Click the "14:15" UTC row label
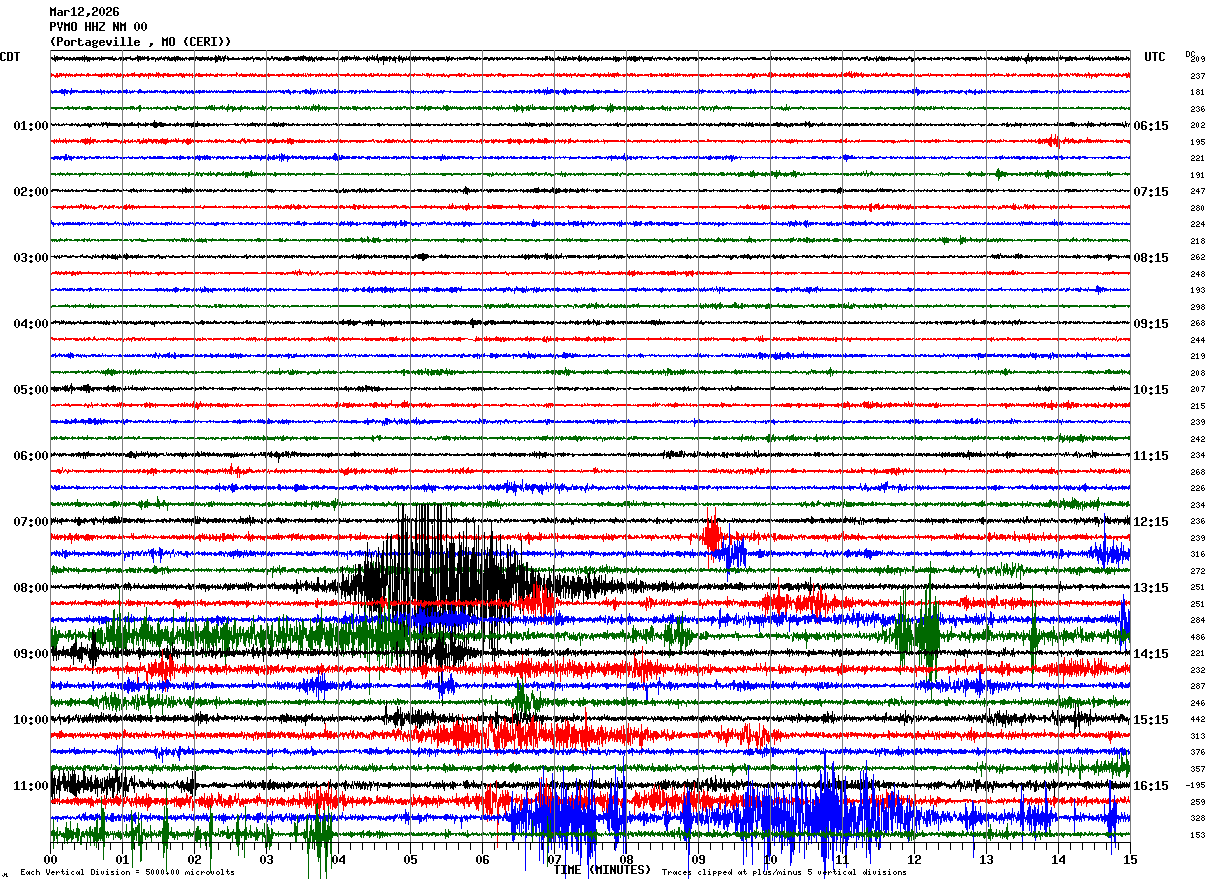Screen dimensions: 1210x886 click(1151, 654)
